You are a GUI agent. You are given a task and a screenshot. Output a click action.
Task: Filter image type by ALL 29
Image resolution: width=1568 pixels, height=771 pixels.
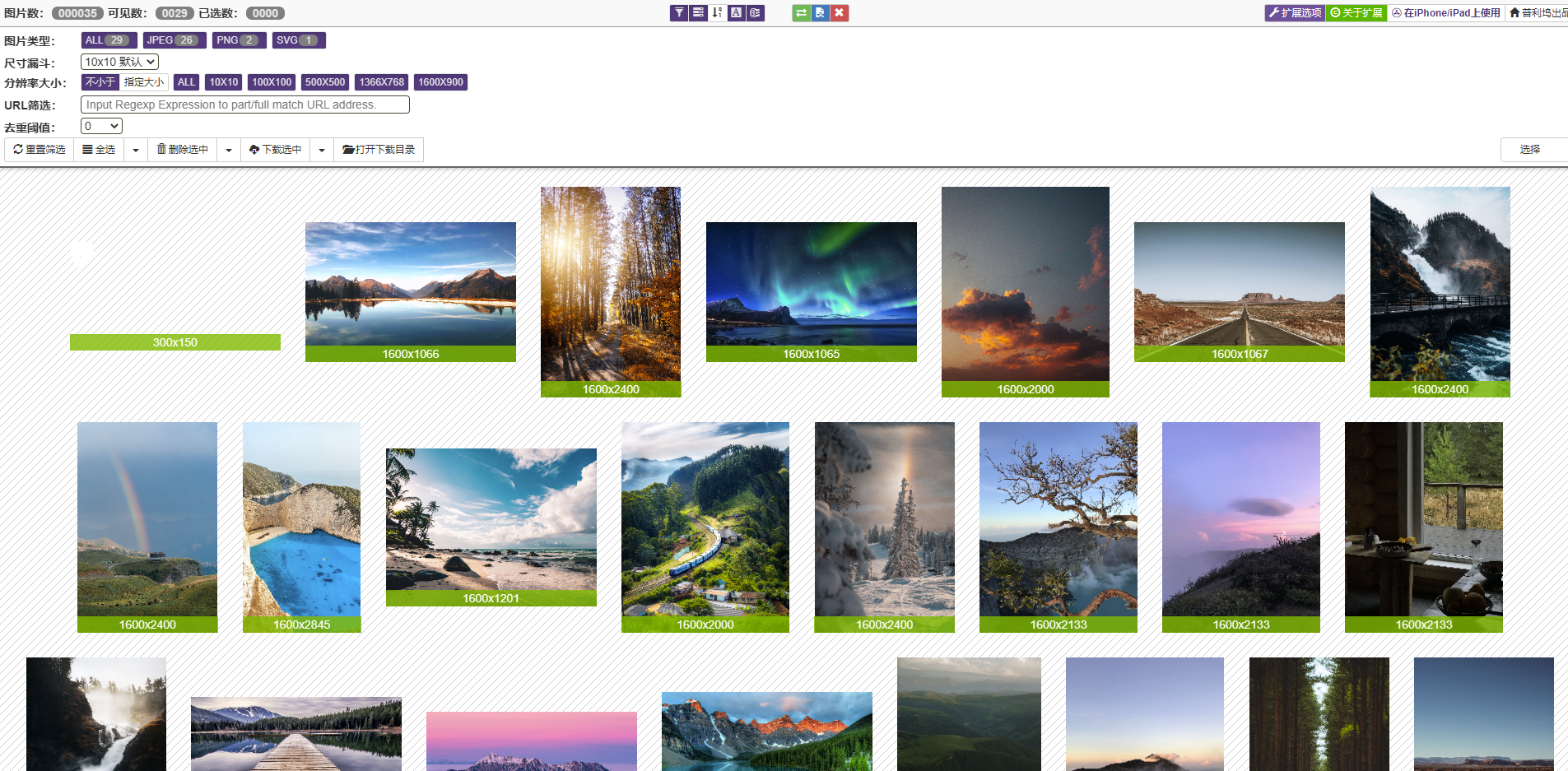109,40
